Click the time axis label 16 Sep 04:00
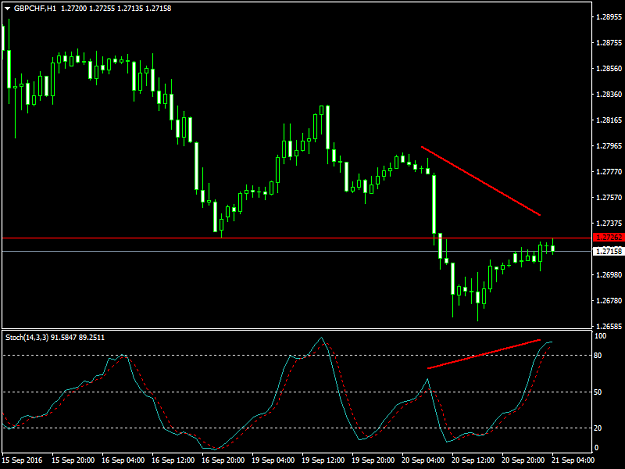 (123, 460)
